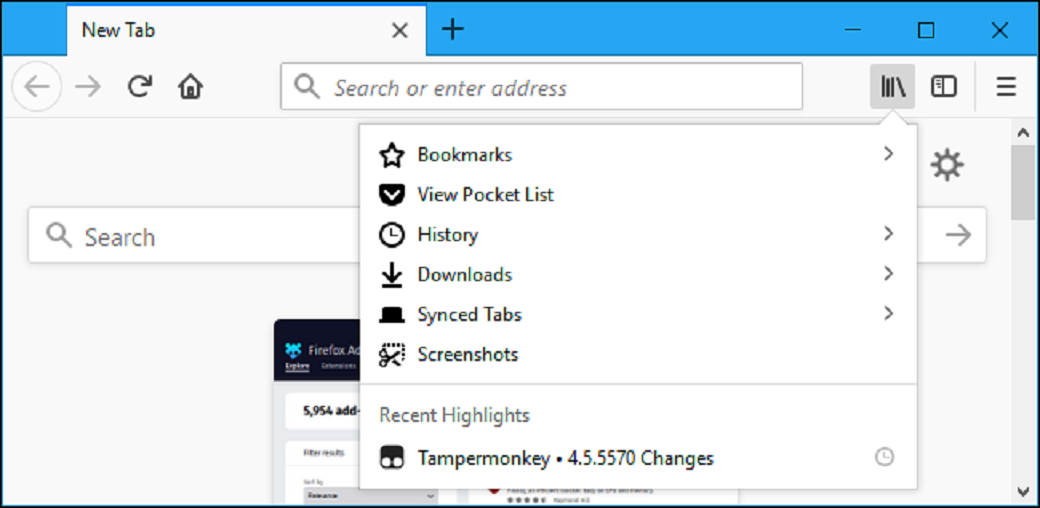Submit the new tab search arrow
This screenshot has height=508, width=1040.
958,235
